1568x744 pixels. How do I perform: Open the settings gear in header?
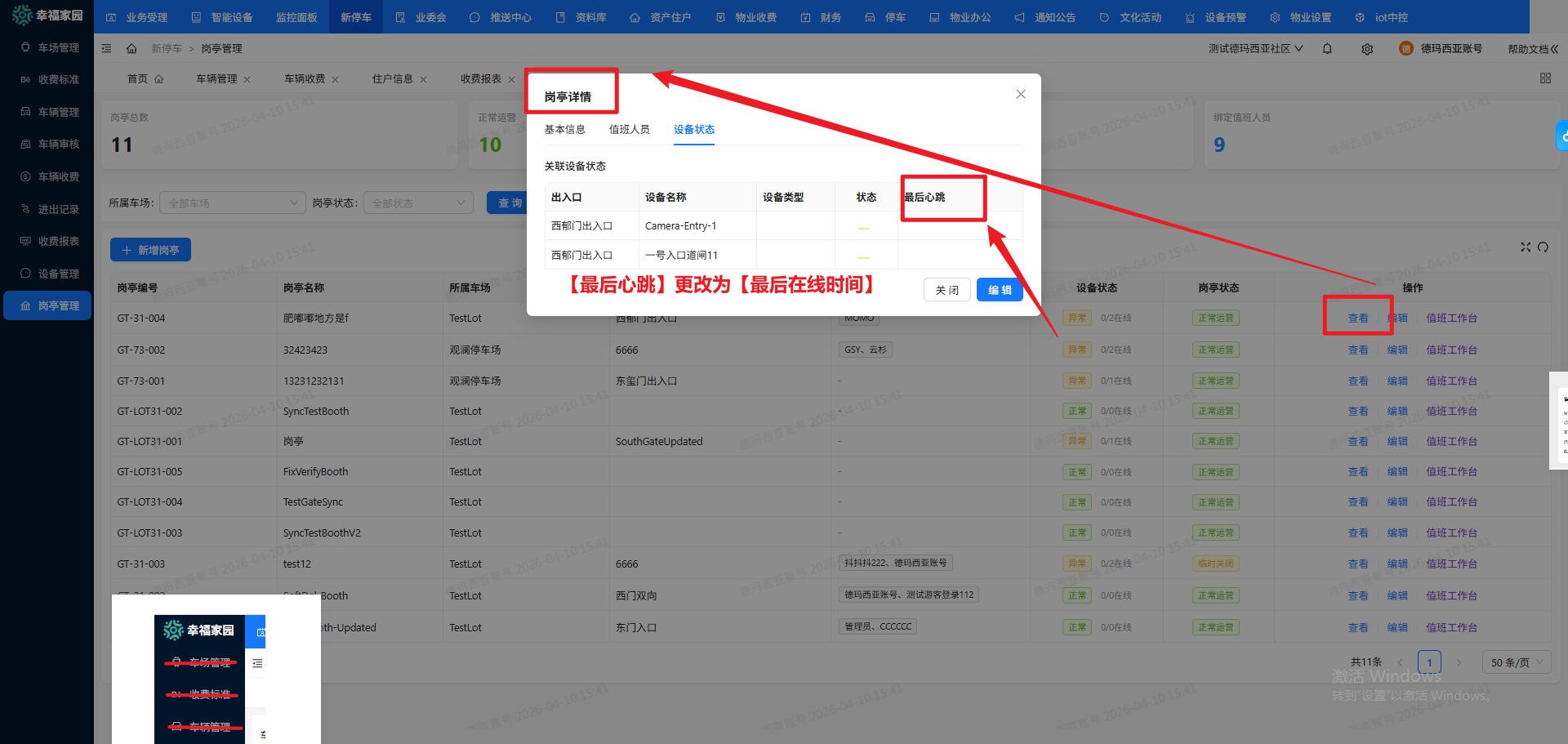click(1367, 49)
